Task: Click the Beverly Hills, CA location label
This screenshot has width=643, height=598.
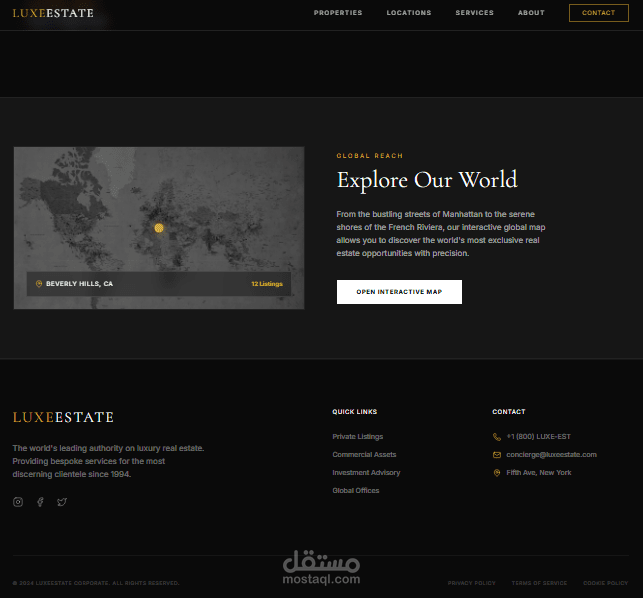Action: 80,284
